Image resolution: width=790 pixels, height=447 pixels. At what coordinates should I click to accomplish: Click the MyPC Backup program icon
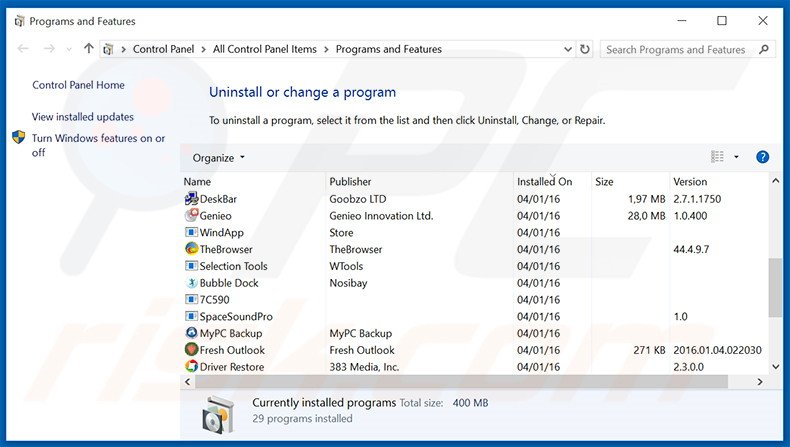point(191,333)
